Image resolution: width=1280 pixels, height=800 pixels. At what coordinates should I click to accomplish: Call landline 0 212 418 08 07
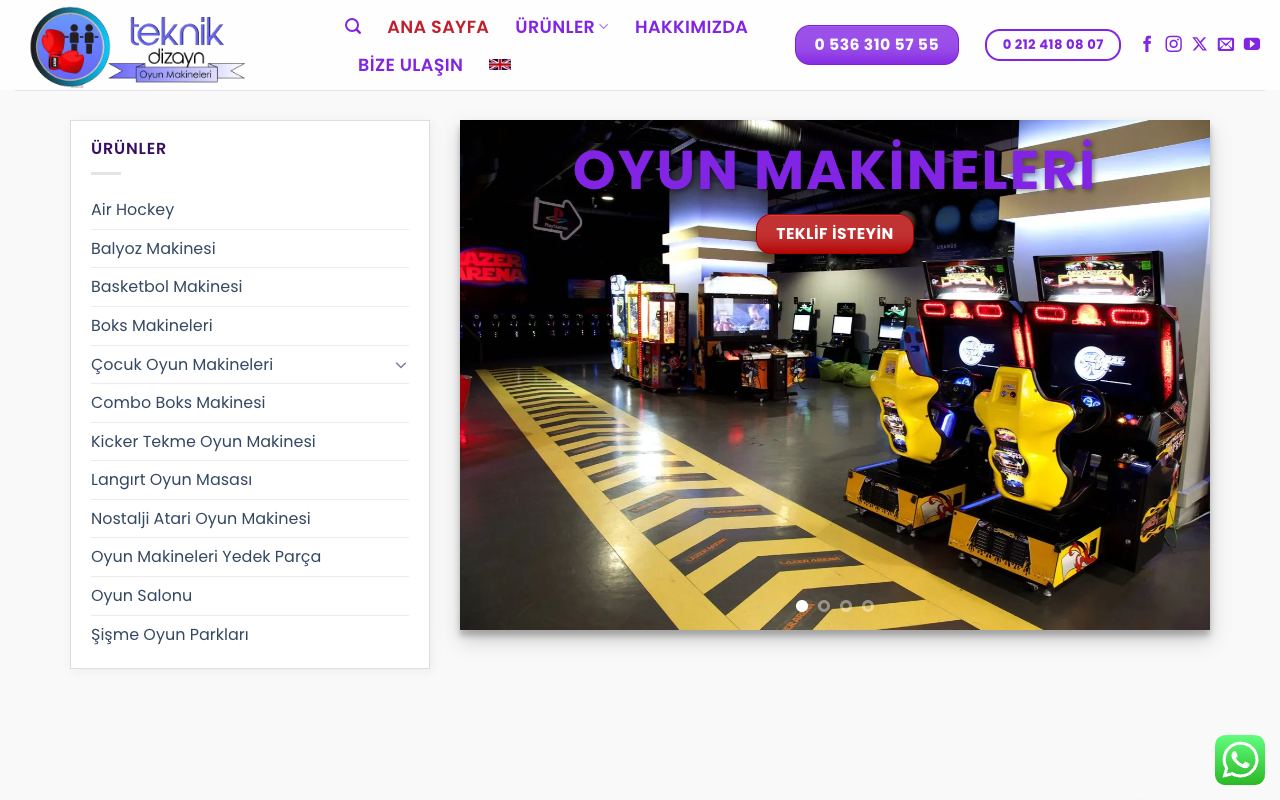[x=1053, y=45]
